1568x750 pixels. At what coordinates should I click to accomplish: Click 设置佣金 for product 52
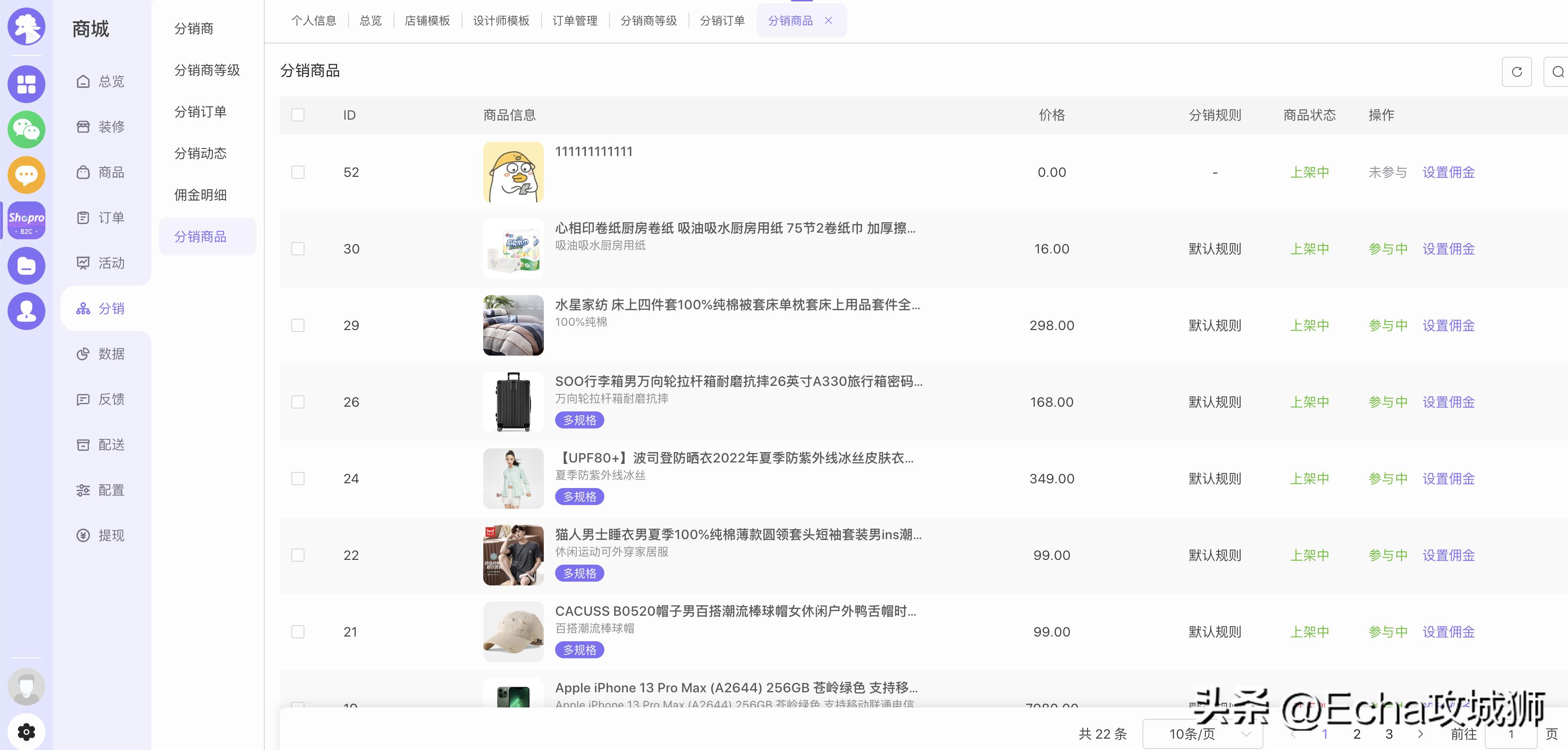pos(1449,172)
